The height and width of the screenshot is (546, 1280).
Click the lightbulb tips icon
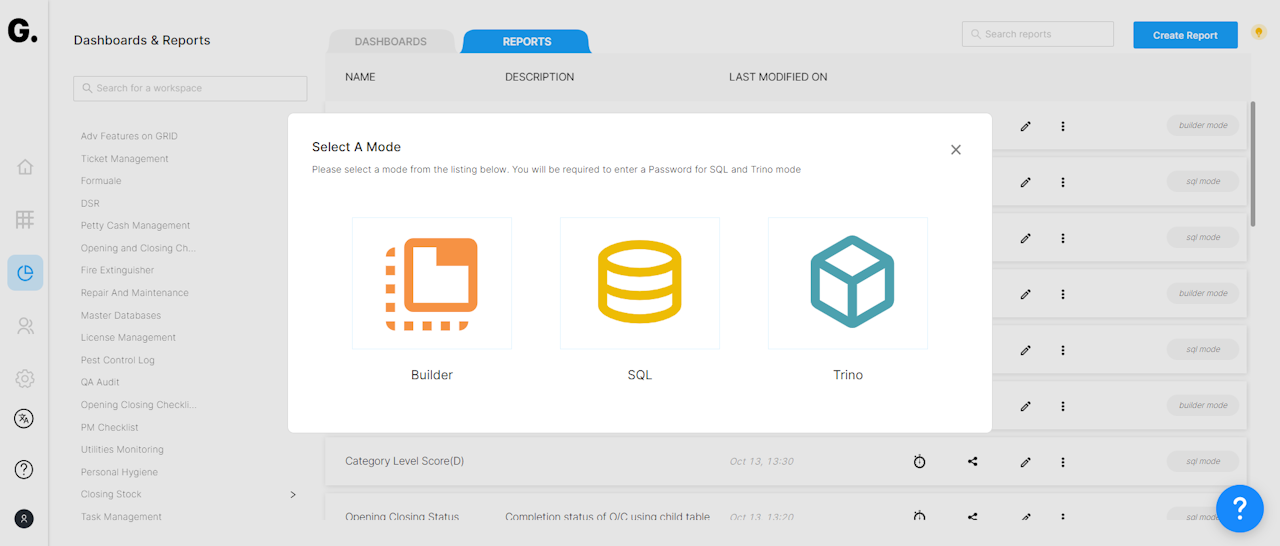[x=1259, y=32]
